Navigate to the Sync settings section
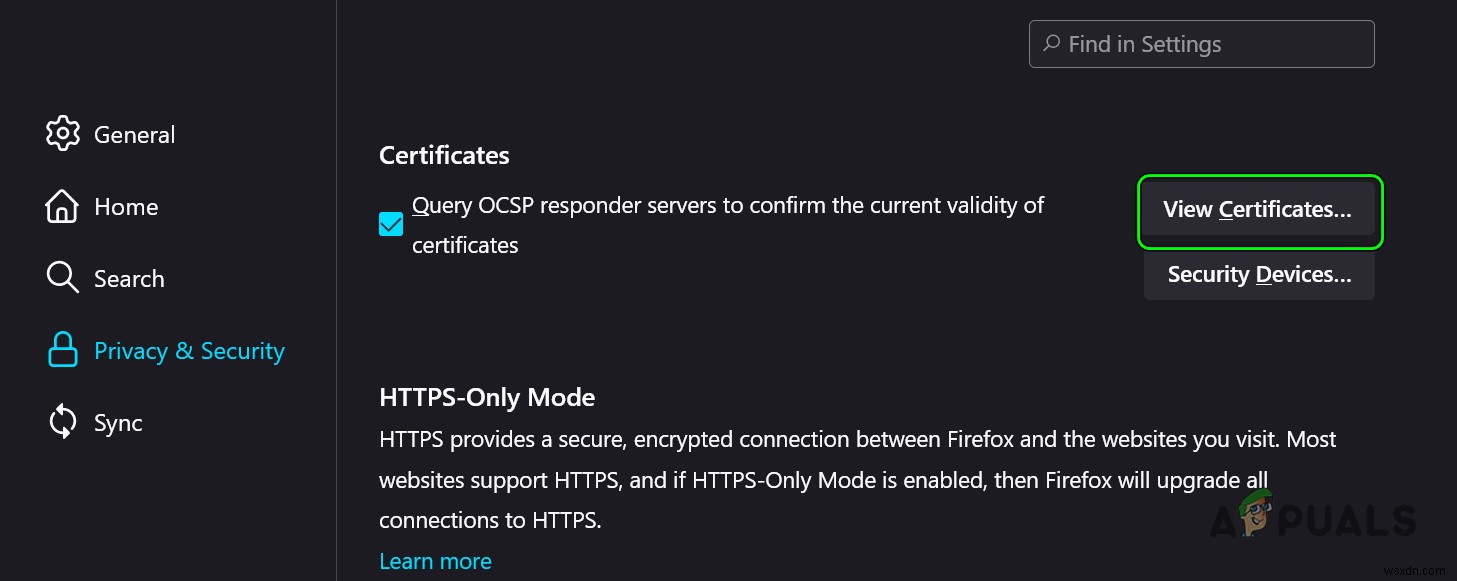Viewport: 1457px width, 581px height. coord(117,422)
